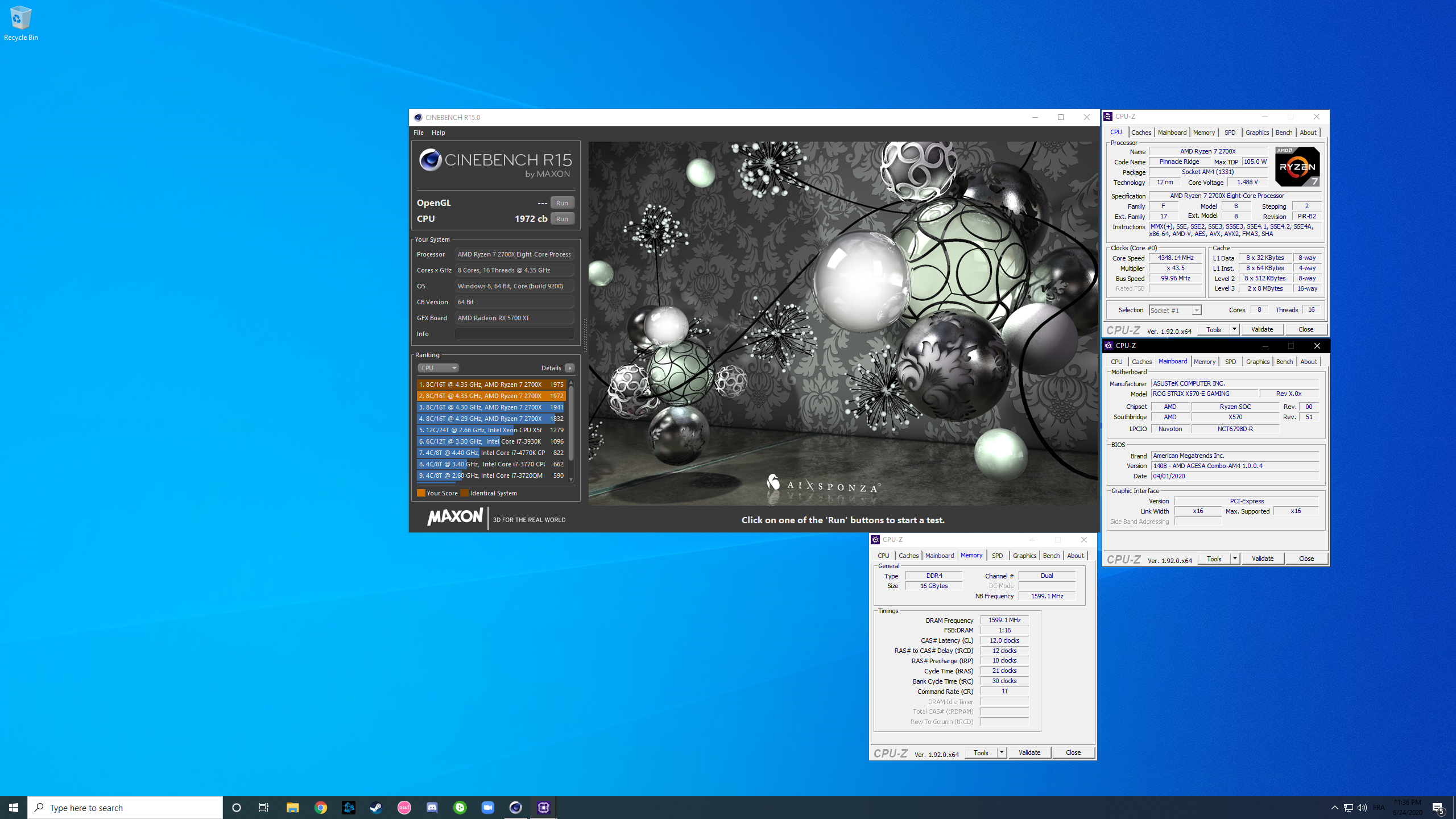Click Validate in the CPU-Z CPU window
Image resolution: width=1456 pixels, height=819 pixels.
pos(1262,329)
